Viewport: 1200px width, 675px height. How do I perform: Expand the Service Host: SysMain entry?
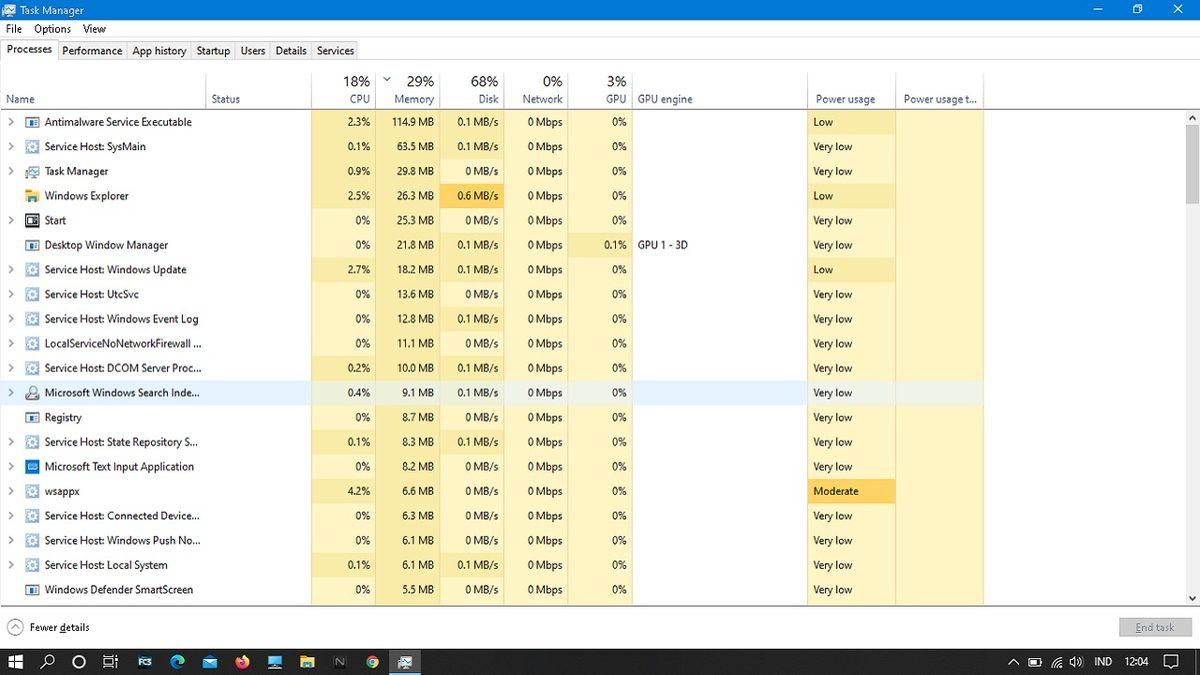click(10, 146)
